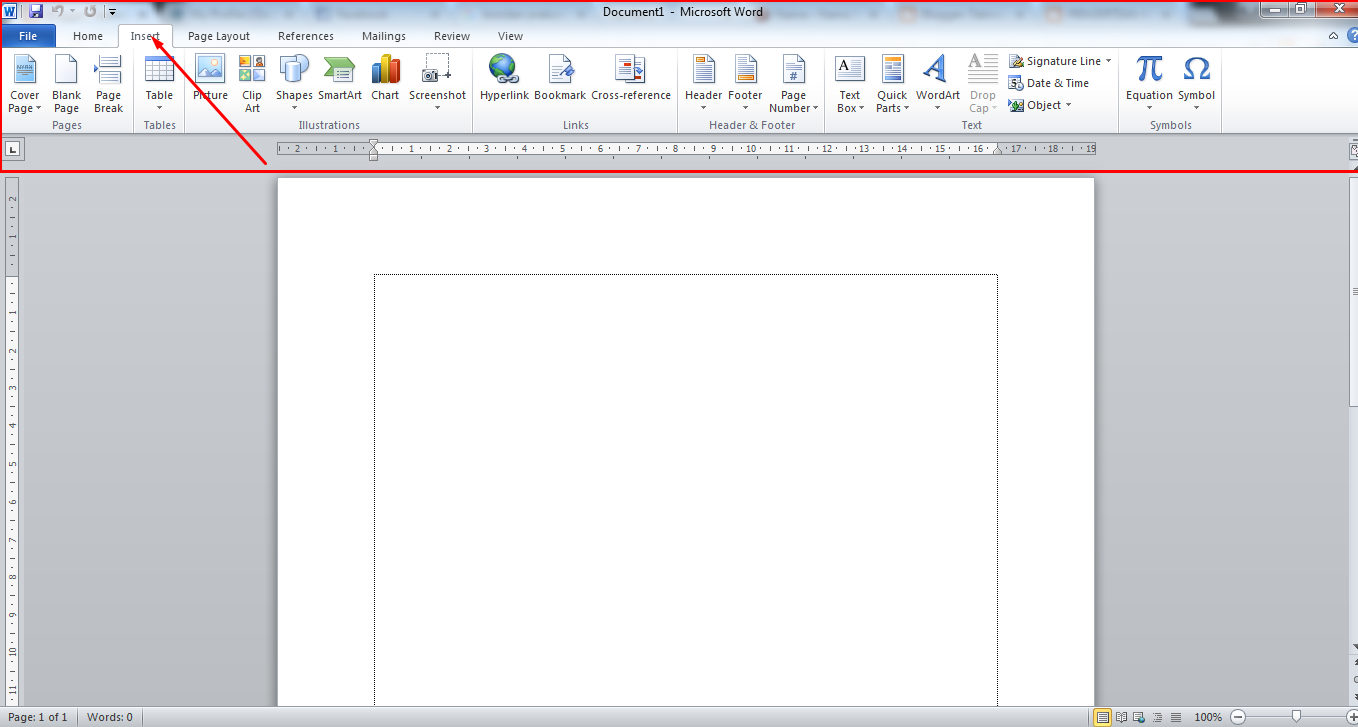The width and height of the screenshot is (1358, 727).
Task: Open the File tab
Action: tap(28, 36)
